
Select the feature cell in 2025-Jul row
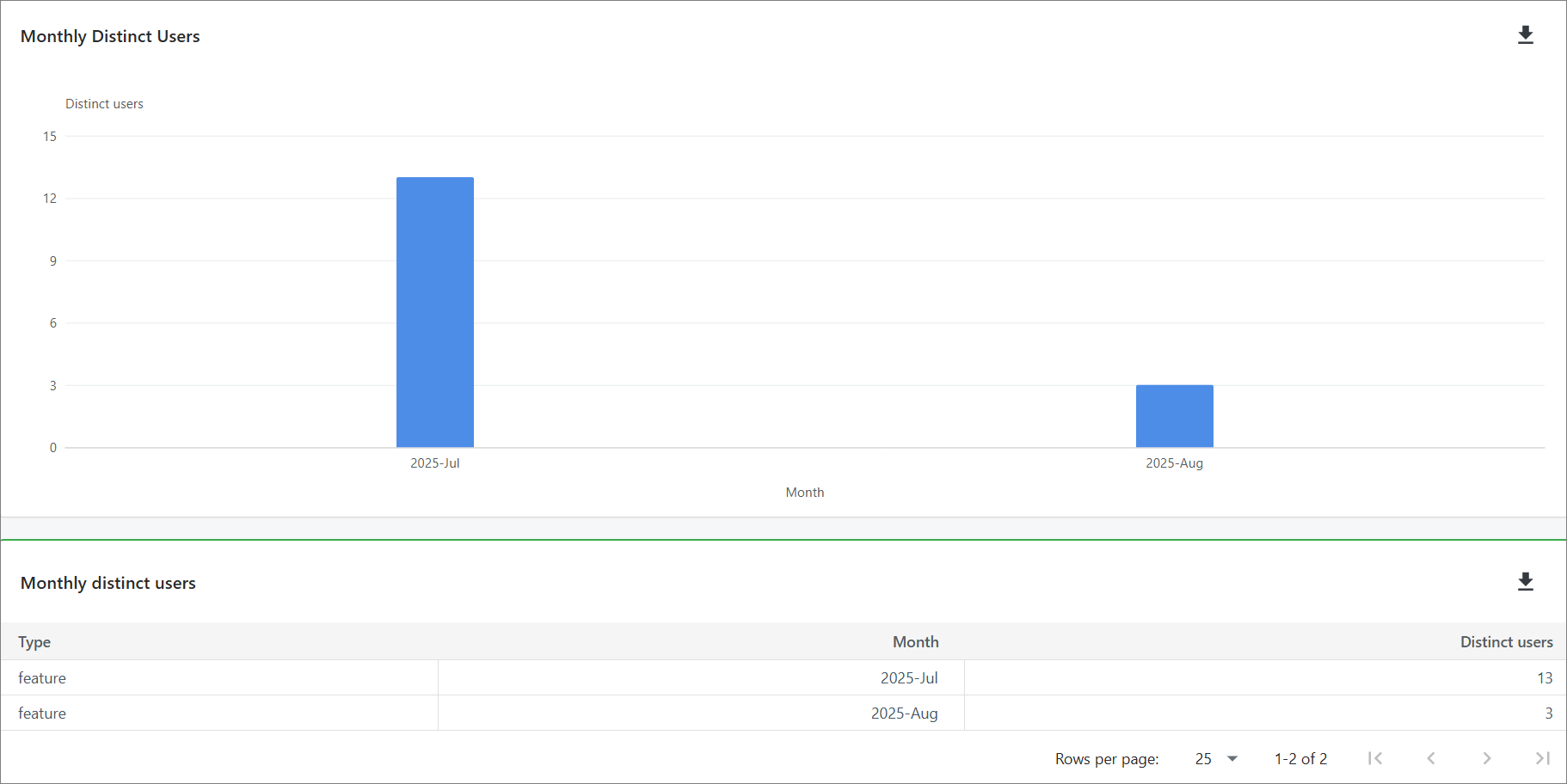pos(219,677)
